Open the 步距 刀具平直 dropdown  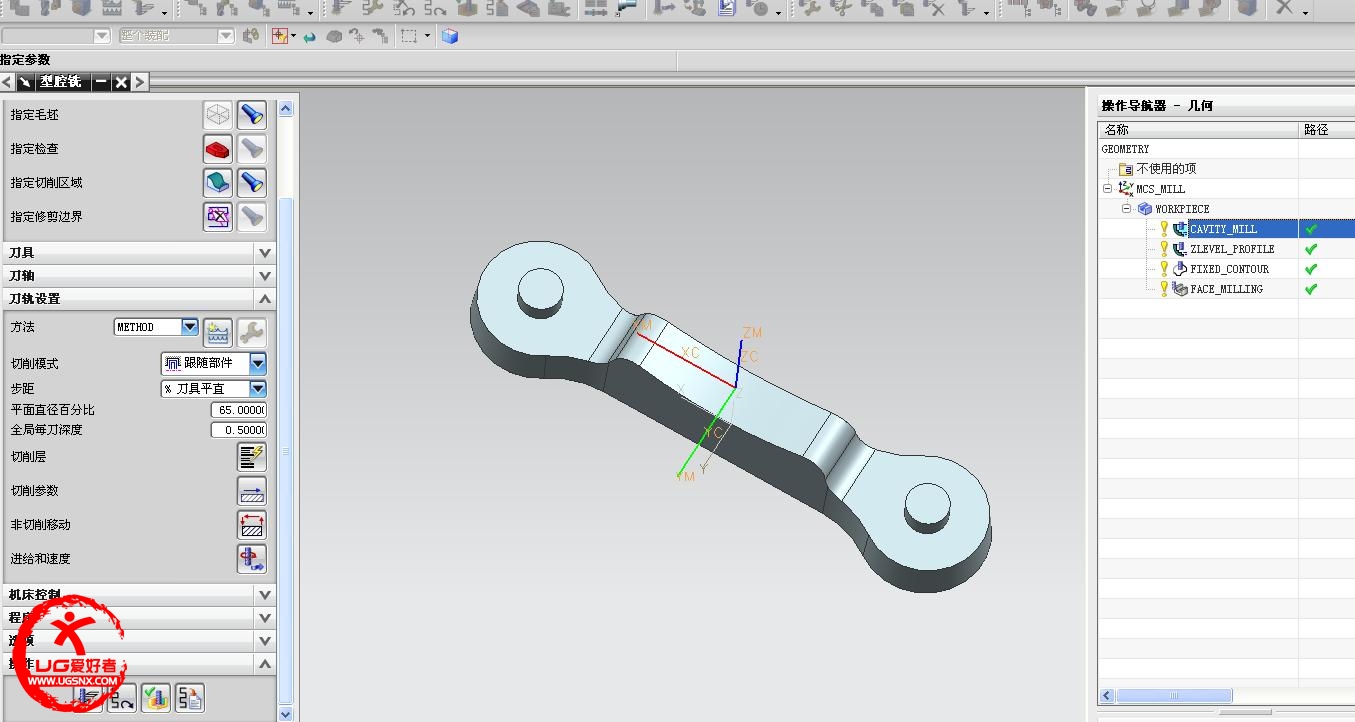[258, 389]
